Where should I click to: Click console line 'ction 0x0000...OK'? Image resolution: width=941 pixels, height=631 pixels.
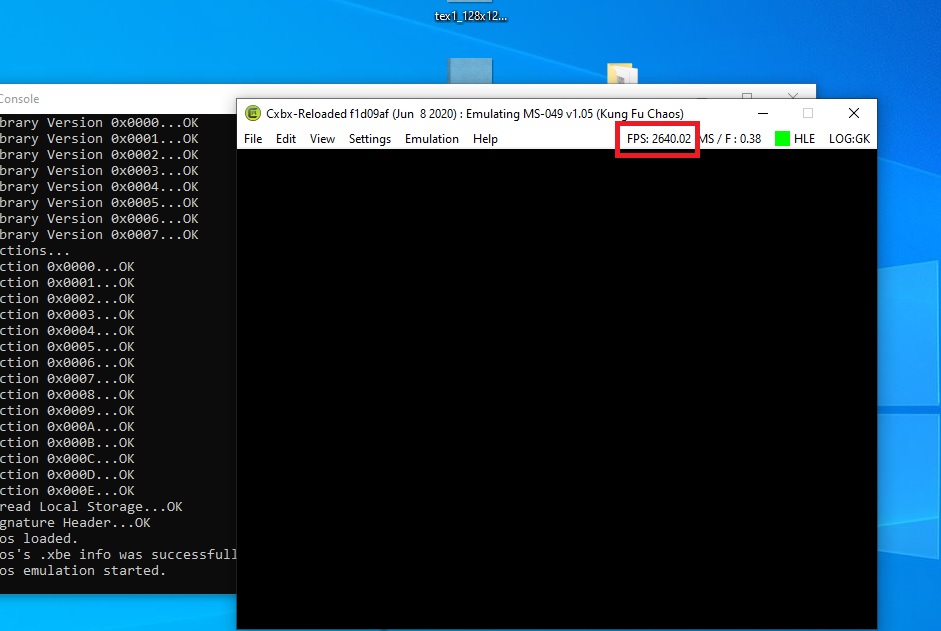point(67,267)
